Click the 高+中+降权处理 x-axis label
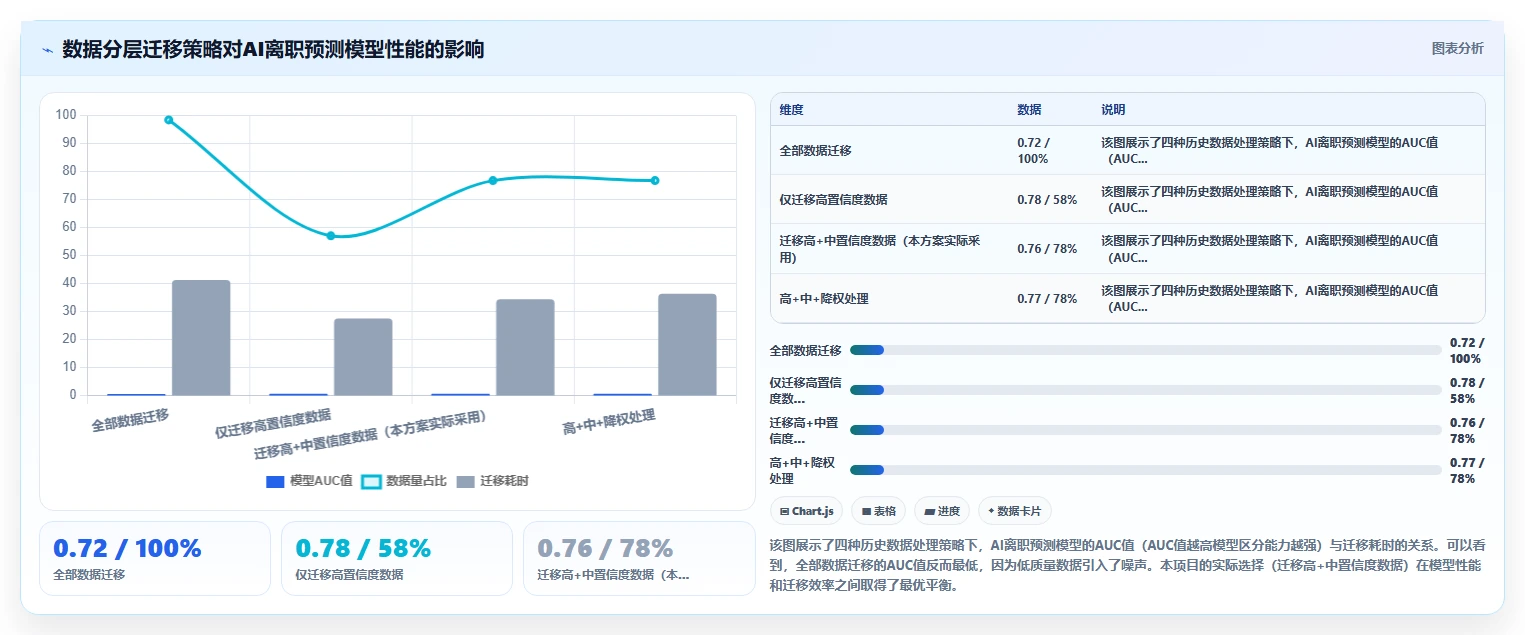This screenshot has height=635, width=1525. (x=609, y=423)
